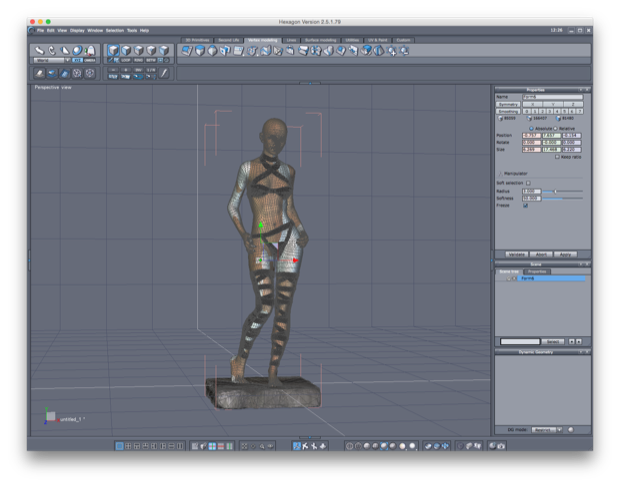620x487 pixels.
Task: Switch to the Lines tab
Action: (291, 40)
